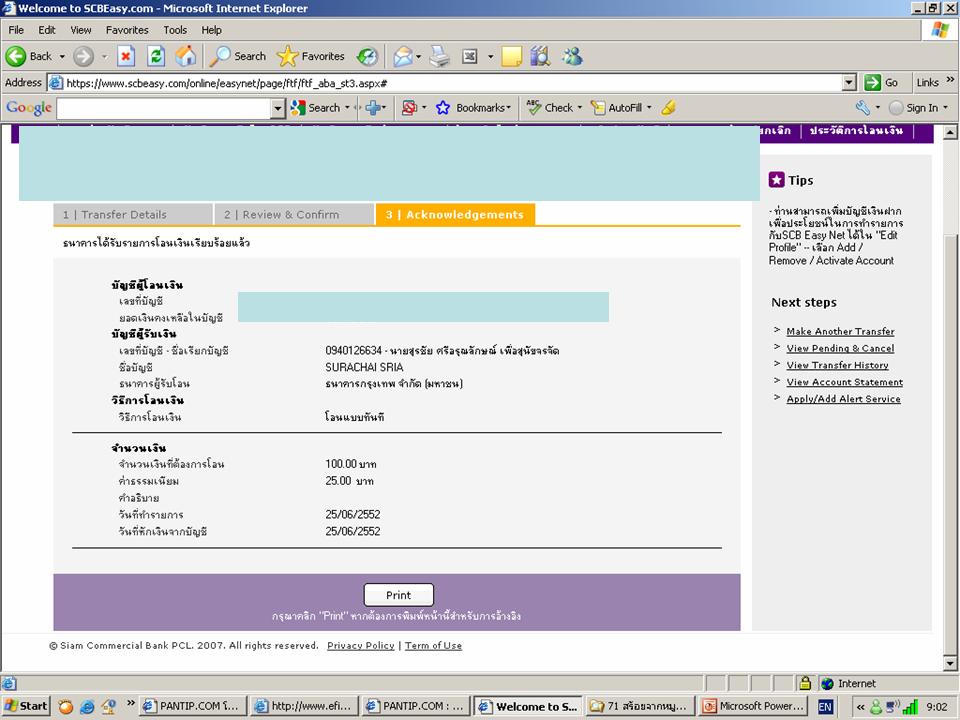Viewport: 960px width, 720px height.
Task: Open the History icon in the toolbar
Action: [x=367, y=56]
